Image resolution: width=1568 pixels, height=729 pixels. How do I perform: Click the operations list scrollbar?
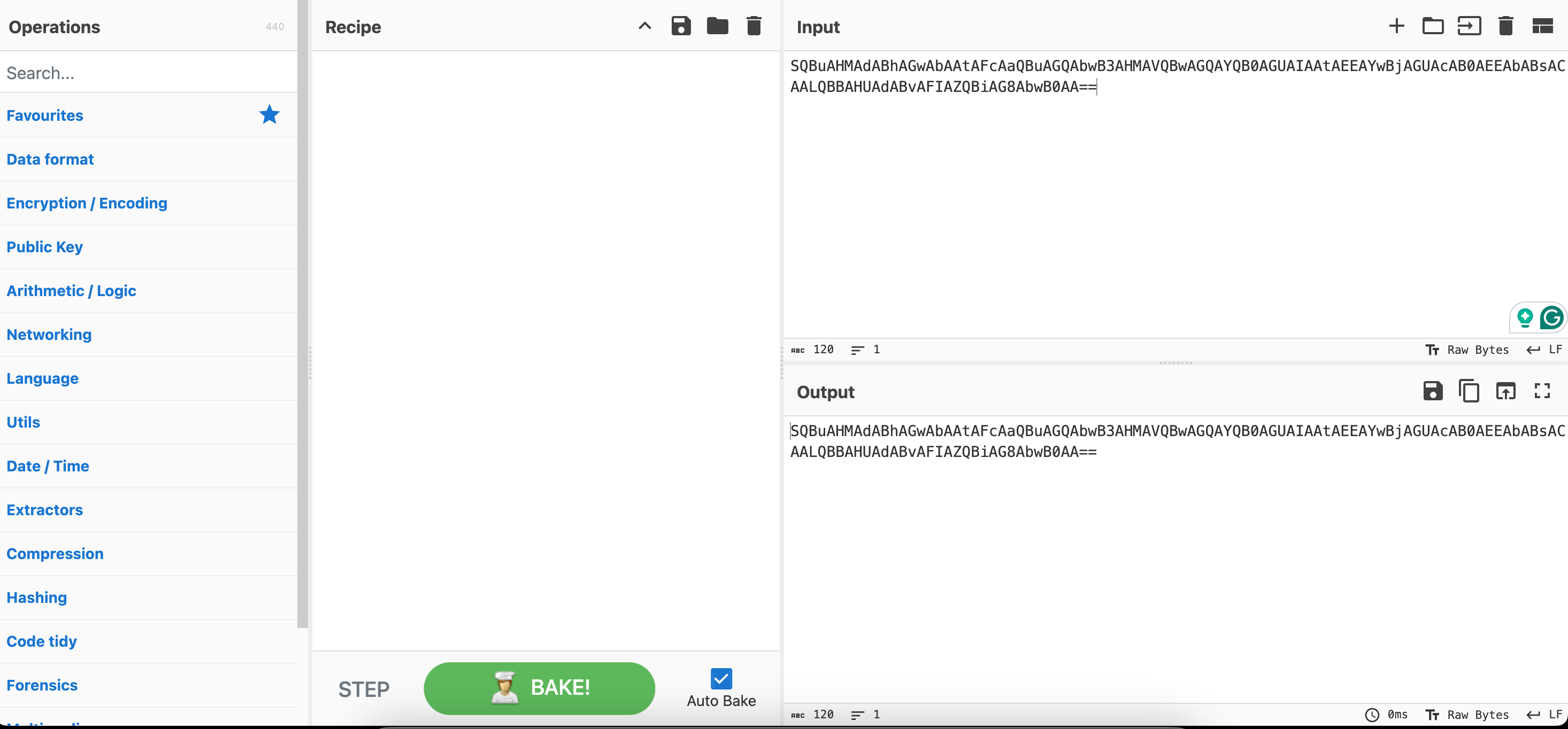[x=303, y=314]
